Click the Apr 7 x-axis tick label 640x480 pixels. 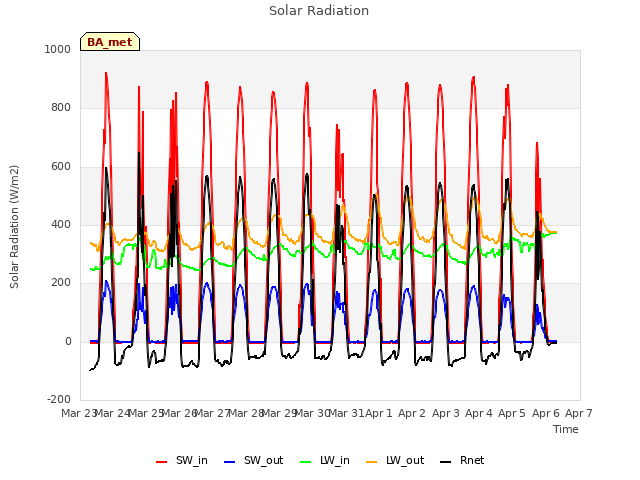coord(579,413)
